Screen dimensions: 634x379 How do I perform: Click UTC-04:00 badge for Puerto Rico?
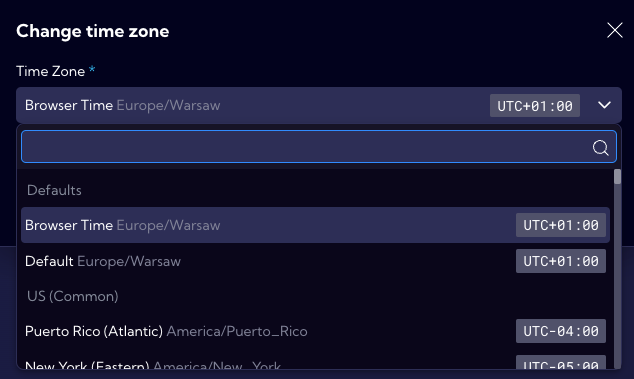pos(560,331)
